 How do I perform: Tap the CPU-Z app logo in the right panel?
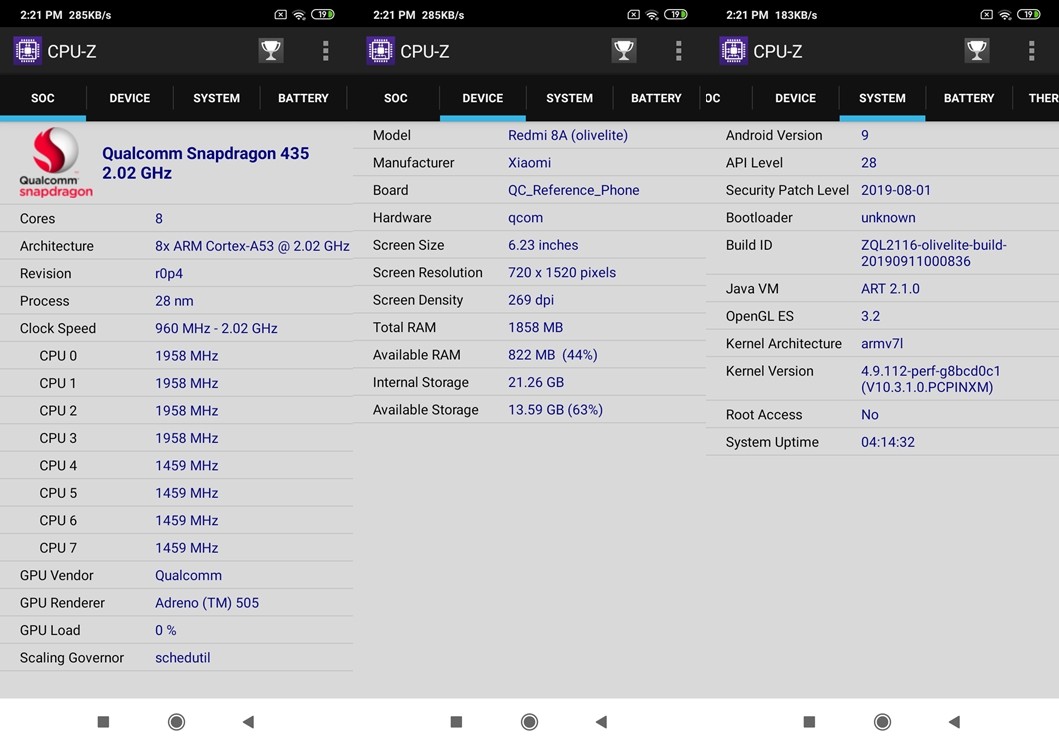point(733,51)
